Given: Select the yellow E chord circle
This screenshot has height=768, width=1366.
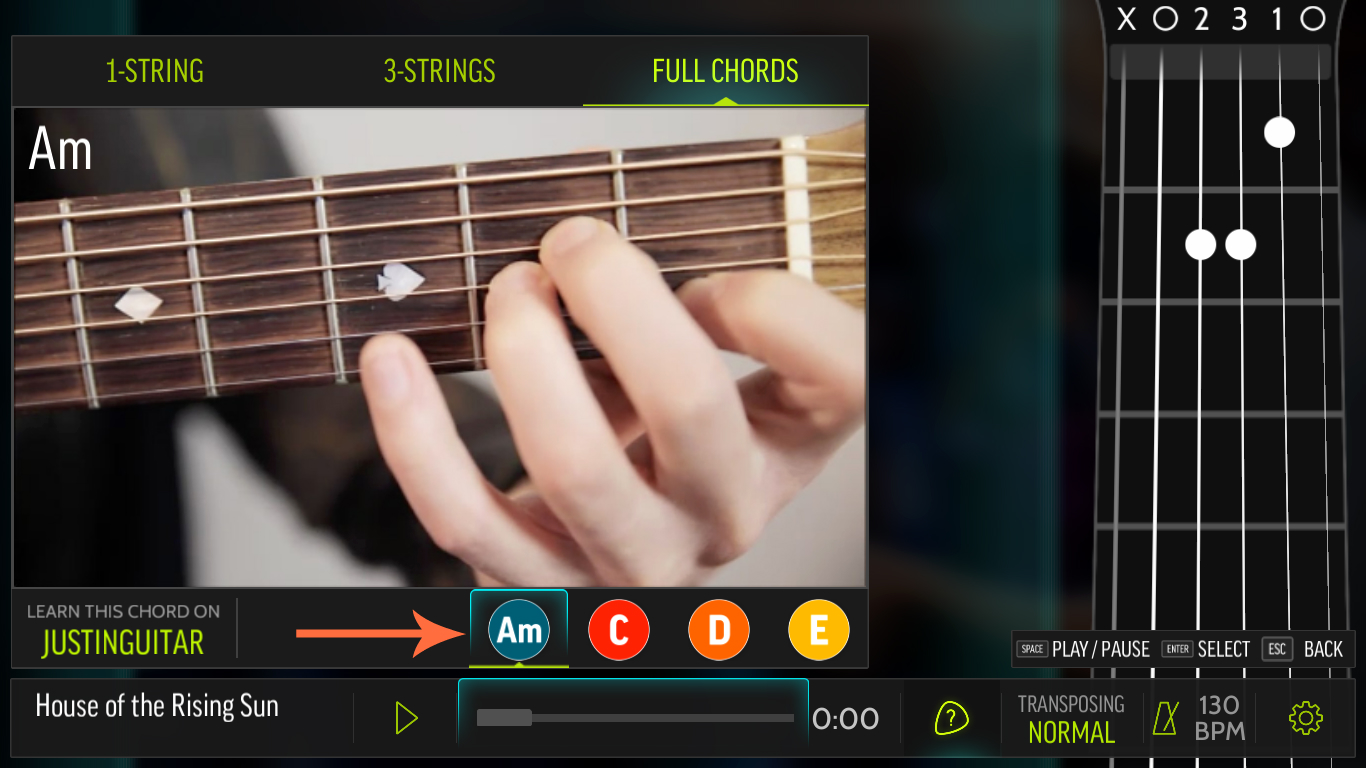Looking at the screenshot, I should [x=819, y=630].
